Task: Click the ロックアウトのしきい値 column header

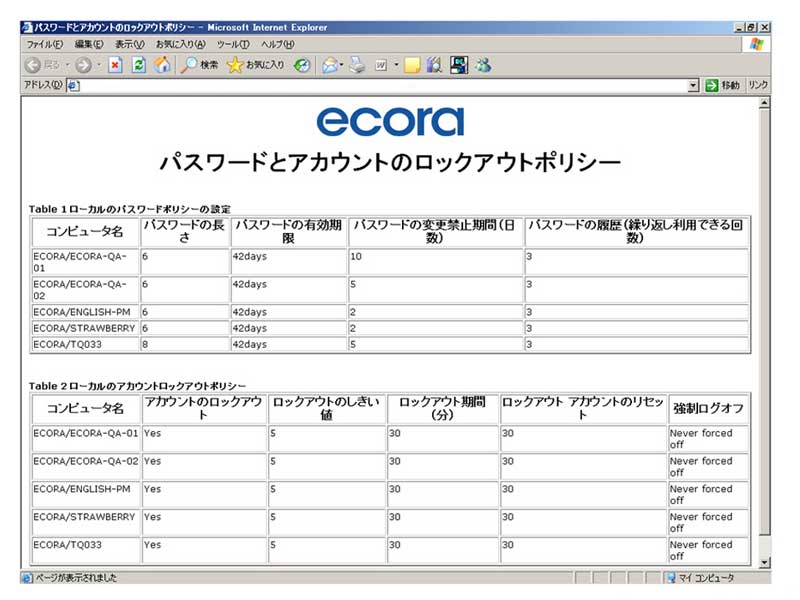Action: pos(327,408)
